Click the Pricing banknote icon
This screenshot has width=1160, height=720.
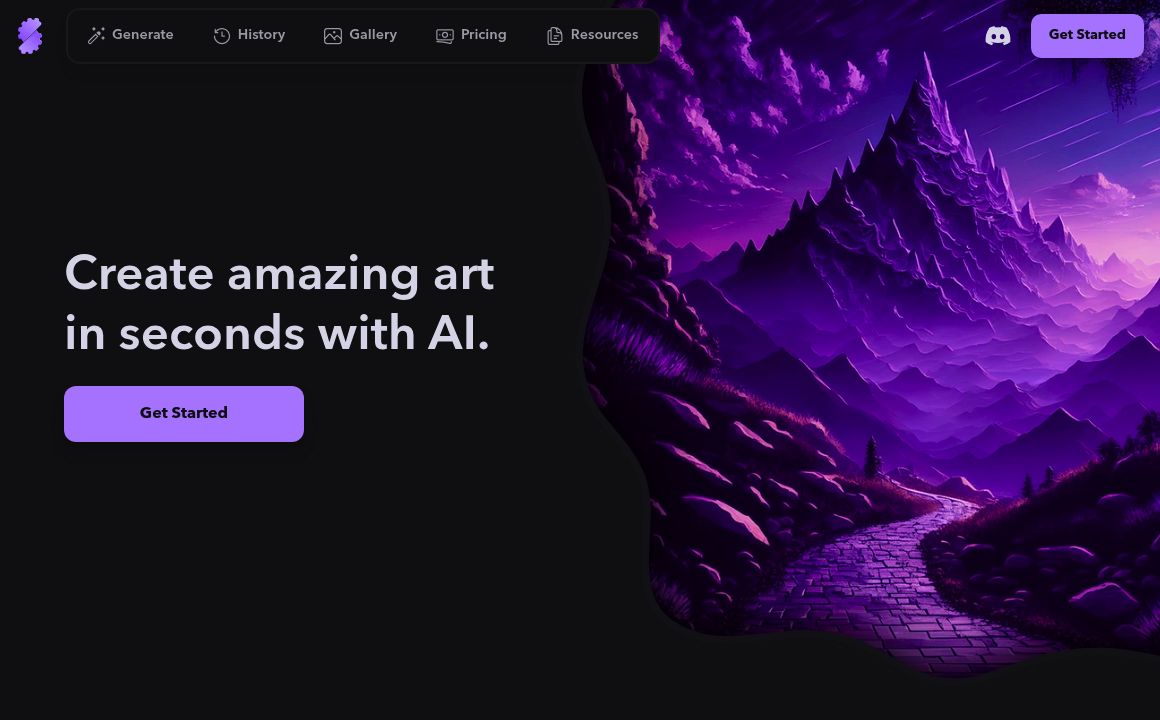pos(445,36)
